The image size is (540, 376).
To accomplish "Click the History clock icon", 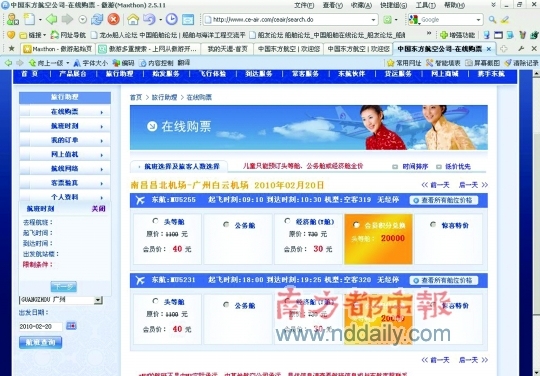I will (x=171, y=19).
